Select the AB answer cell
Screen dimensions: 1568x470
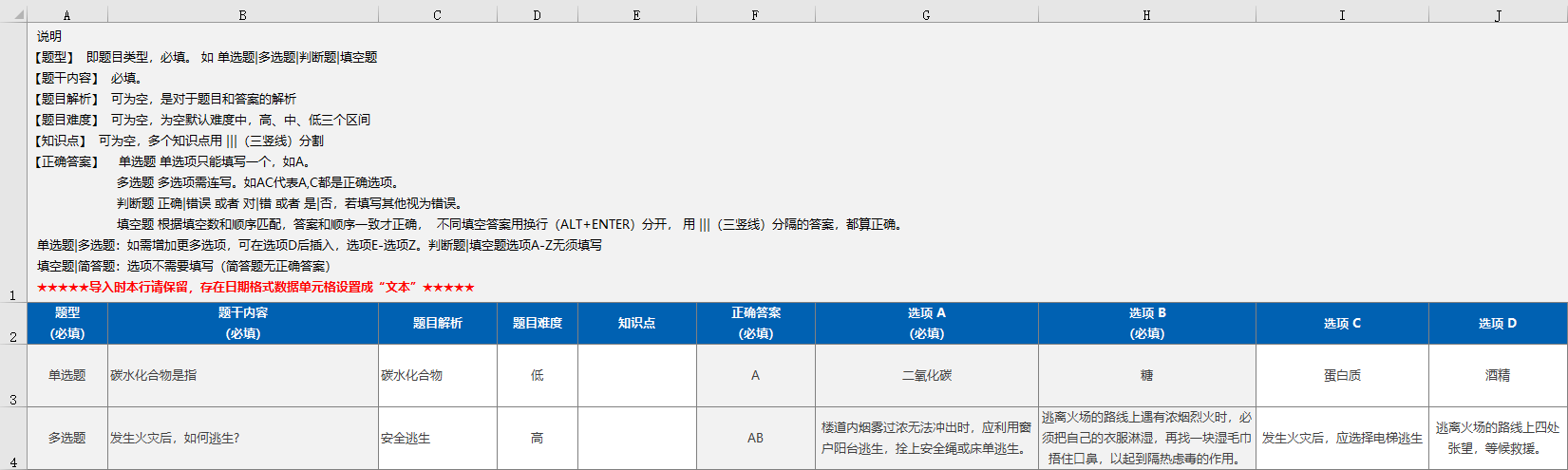[756, 438]
